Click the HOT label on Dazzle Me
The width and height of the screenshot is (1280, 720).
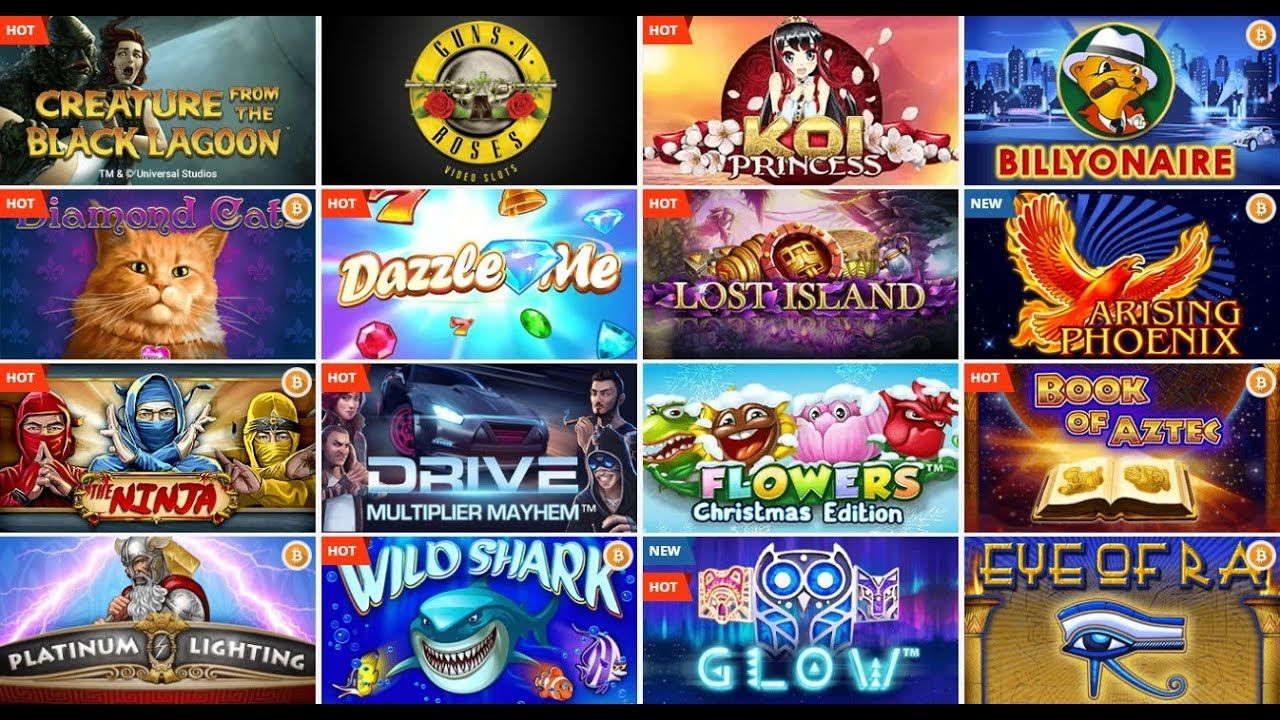(x=344, y=204)
